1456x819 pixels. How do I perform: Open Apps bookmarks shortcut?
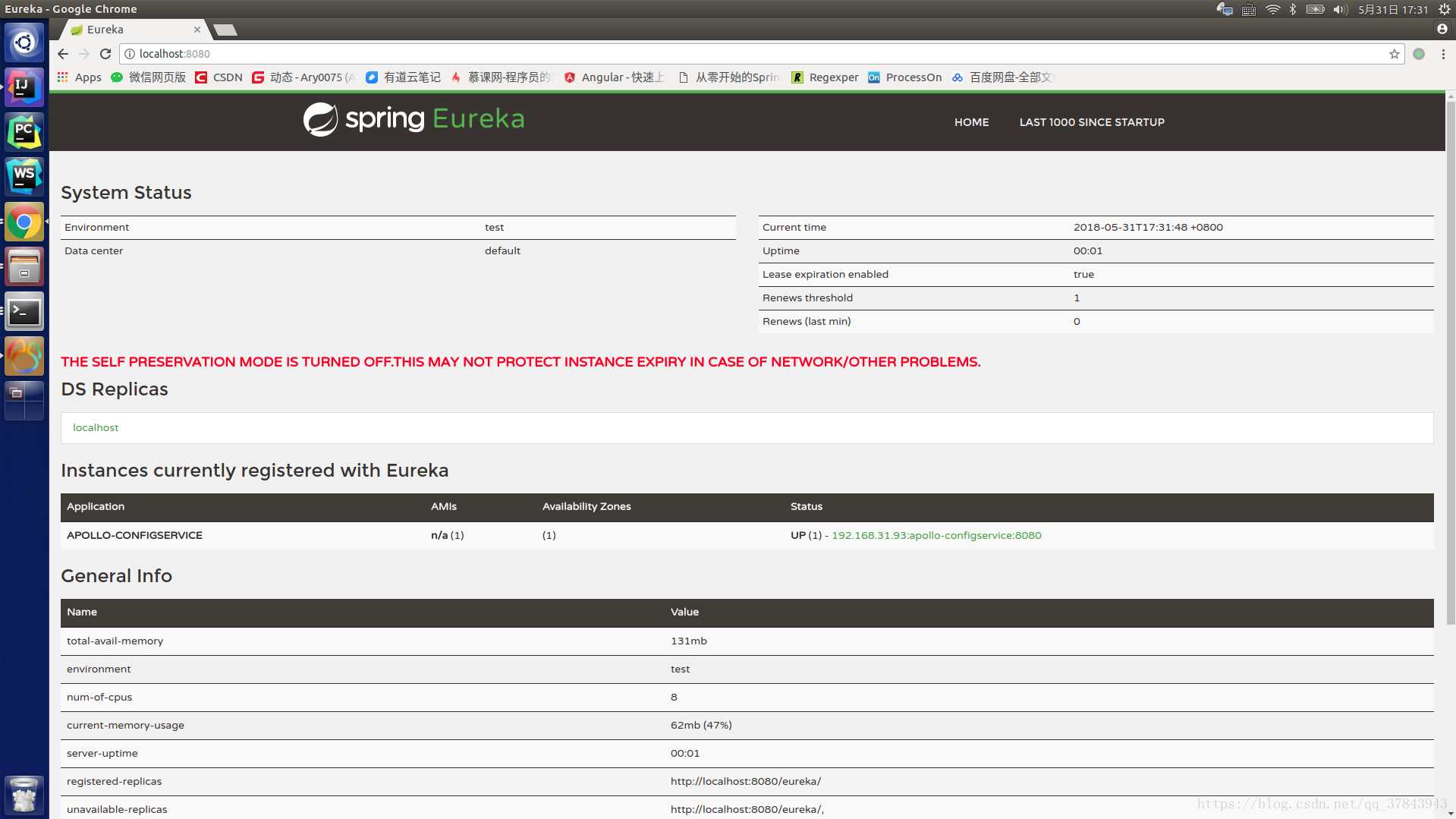(80, 77)
